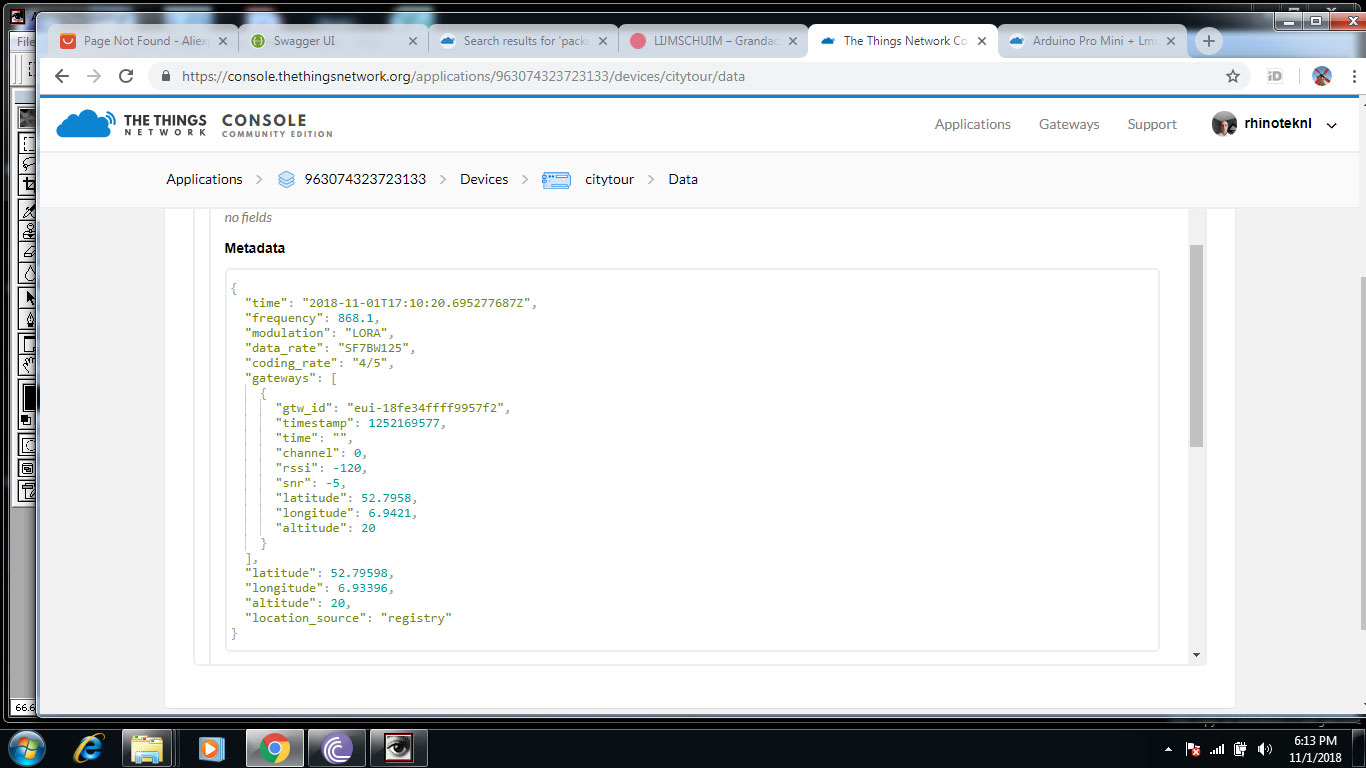Image resolution: width=1366 pixels, height=768 pixels.
Task: Open a new browser tab
Action: [1209, 41]
